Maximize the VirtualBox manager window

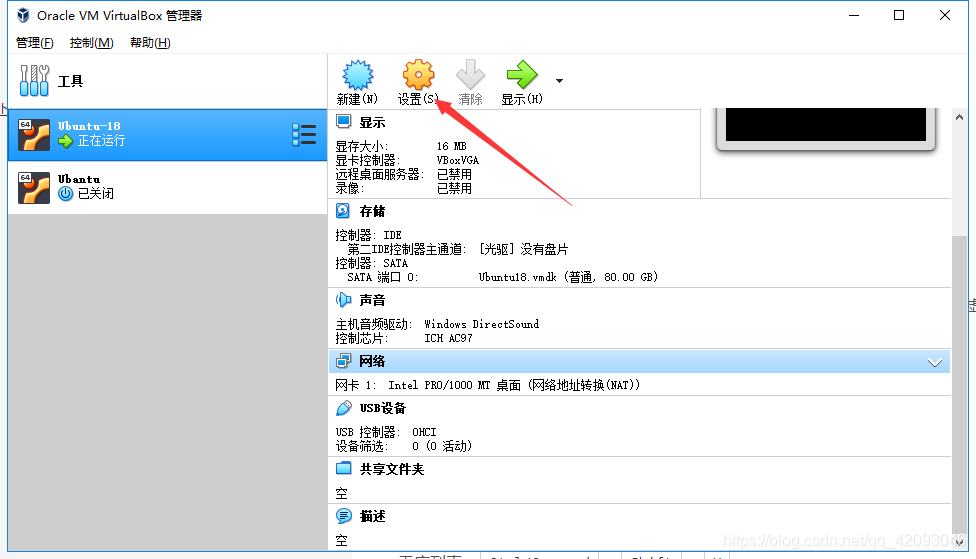(x=899, y=15)
